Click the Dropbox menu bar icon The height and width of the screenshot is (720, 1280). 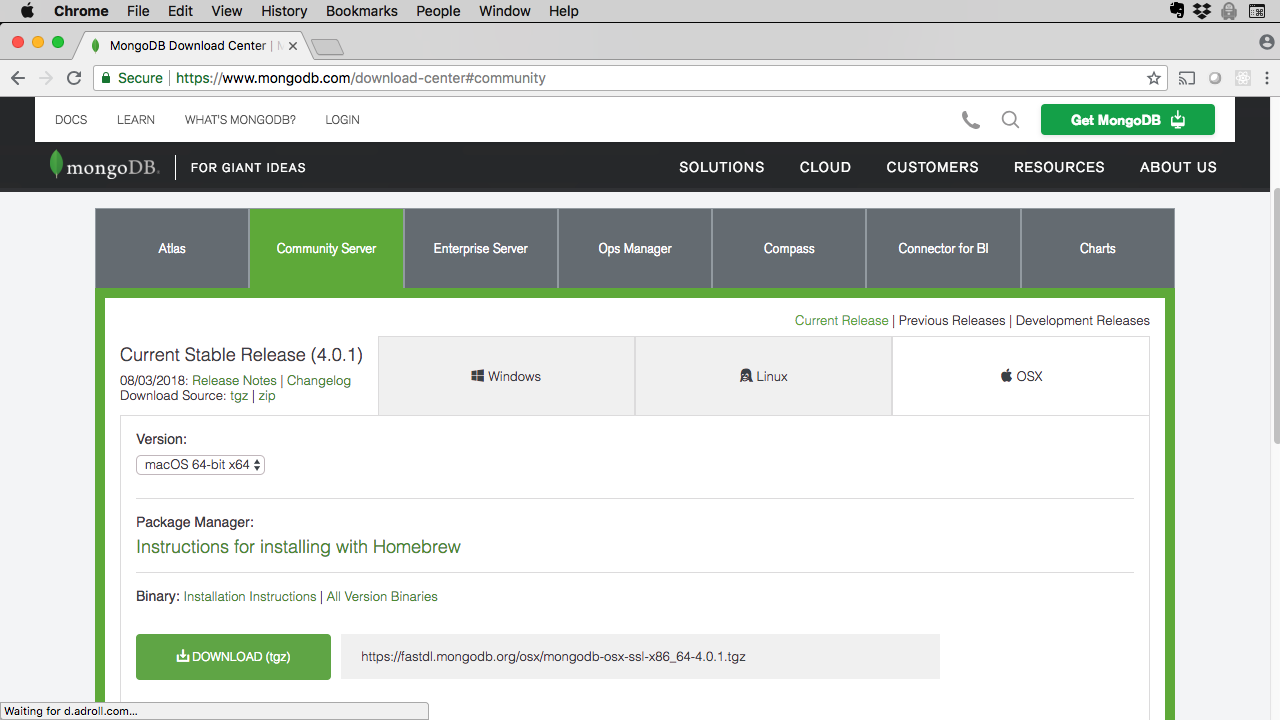pos(1203,11)
